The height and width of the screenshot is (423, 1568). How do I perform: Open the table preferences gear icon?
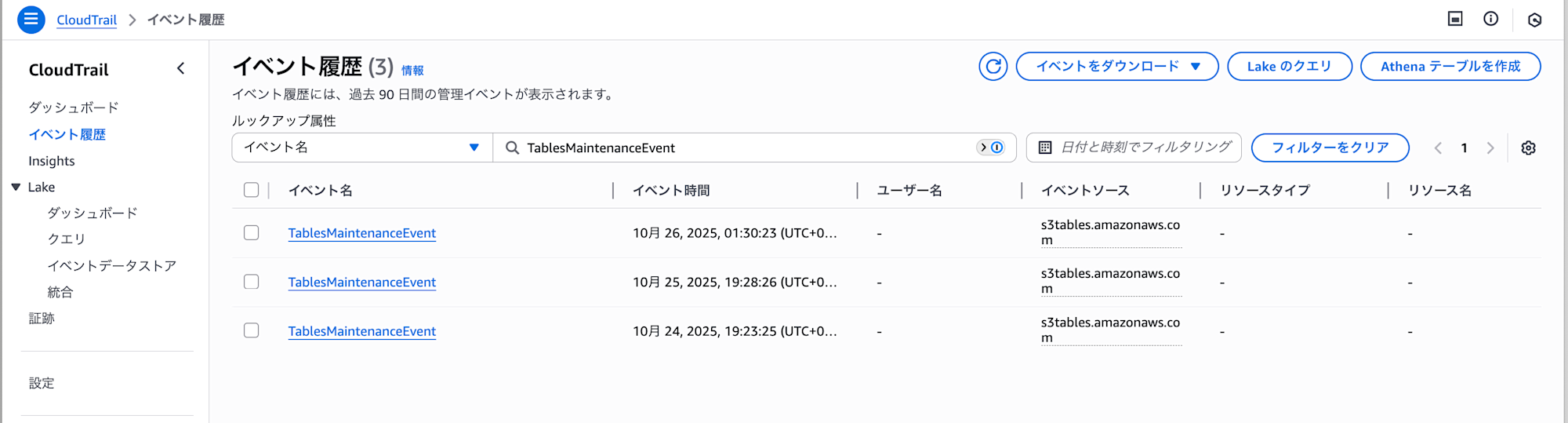coord(1528,148)
